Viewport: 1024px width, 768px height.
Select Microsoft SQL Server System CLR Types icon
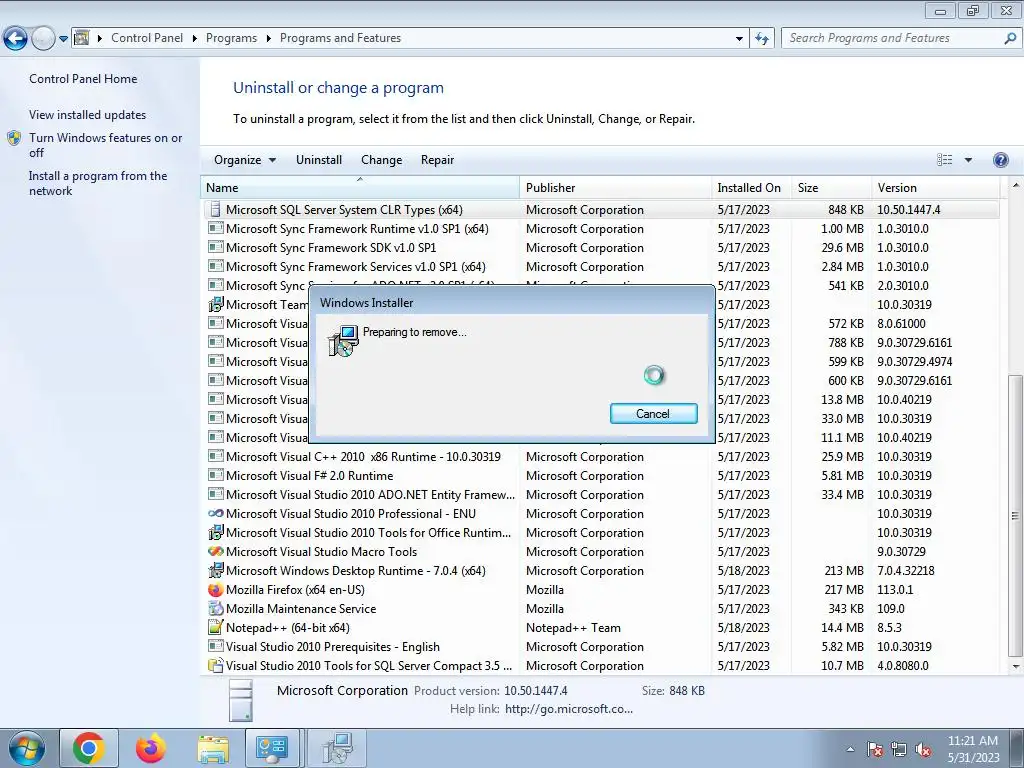pos(215,210)
